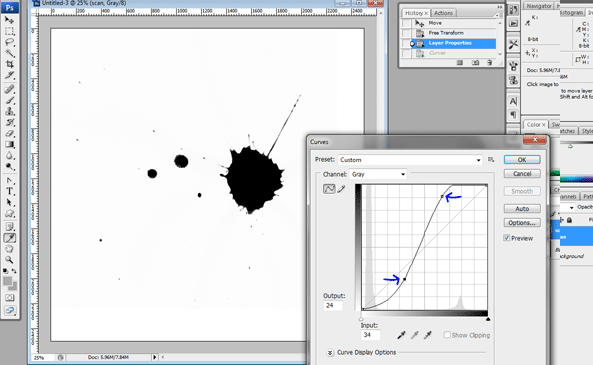This screenshot has width=593, height=365.
Task: Select the Crop tool
Action: 9,64
